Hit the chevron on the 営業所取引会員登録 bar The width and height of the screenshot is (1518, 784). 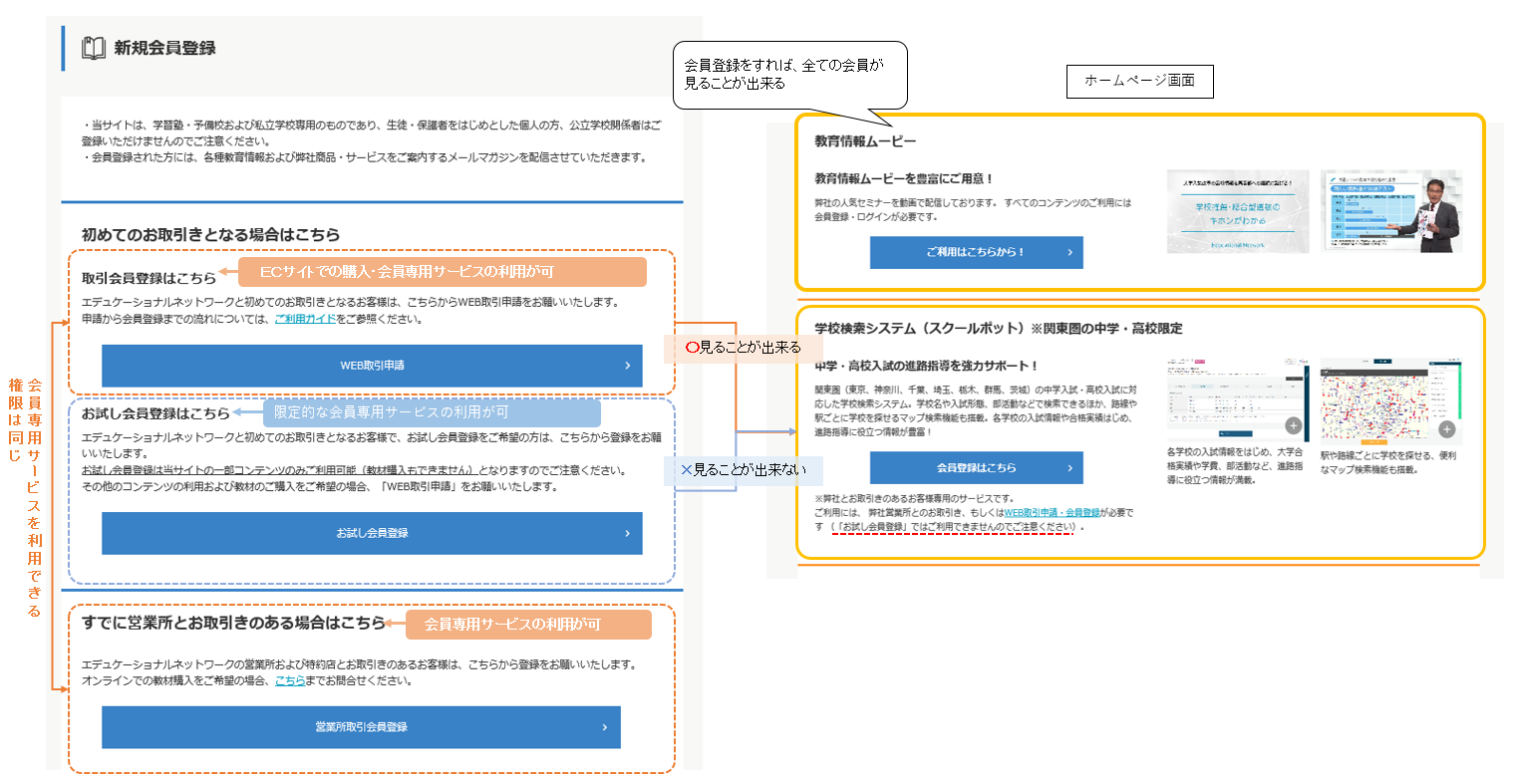pos(605,727)
